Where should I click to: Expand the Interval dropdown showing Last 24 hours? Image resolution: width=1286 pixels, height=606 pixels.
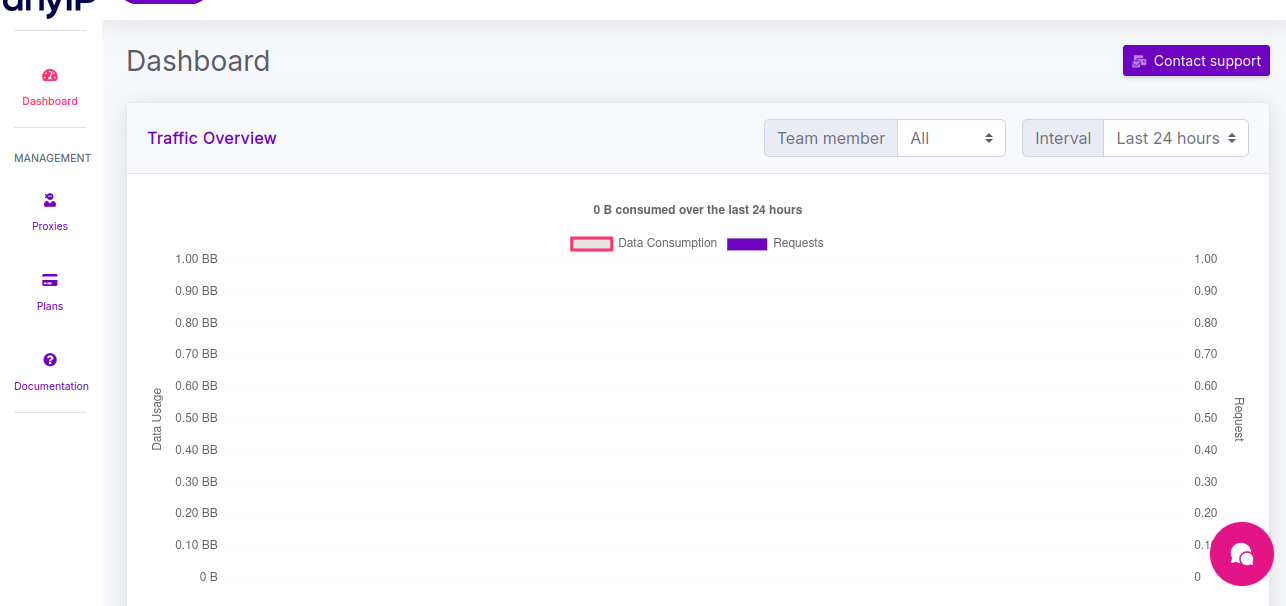pyautogui.click(x=1175, y=138)
